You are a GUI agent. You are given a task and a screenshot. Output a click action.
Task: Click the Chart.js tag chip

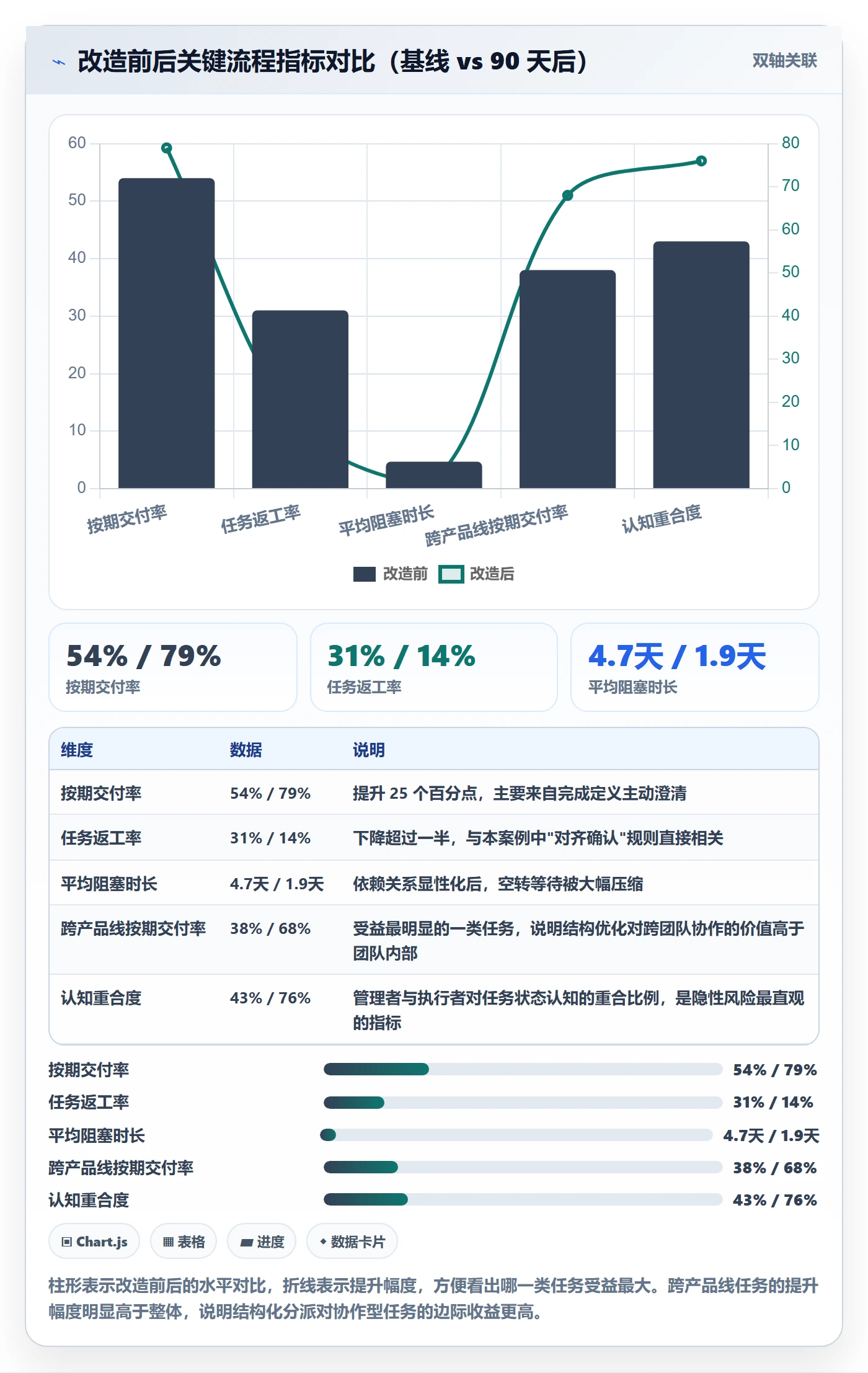pyautogui.click(x=94, y=1242)
